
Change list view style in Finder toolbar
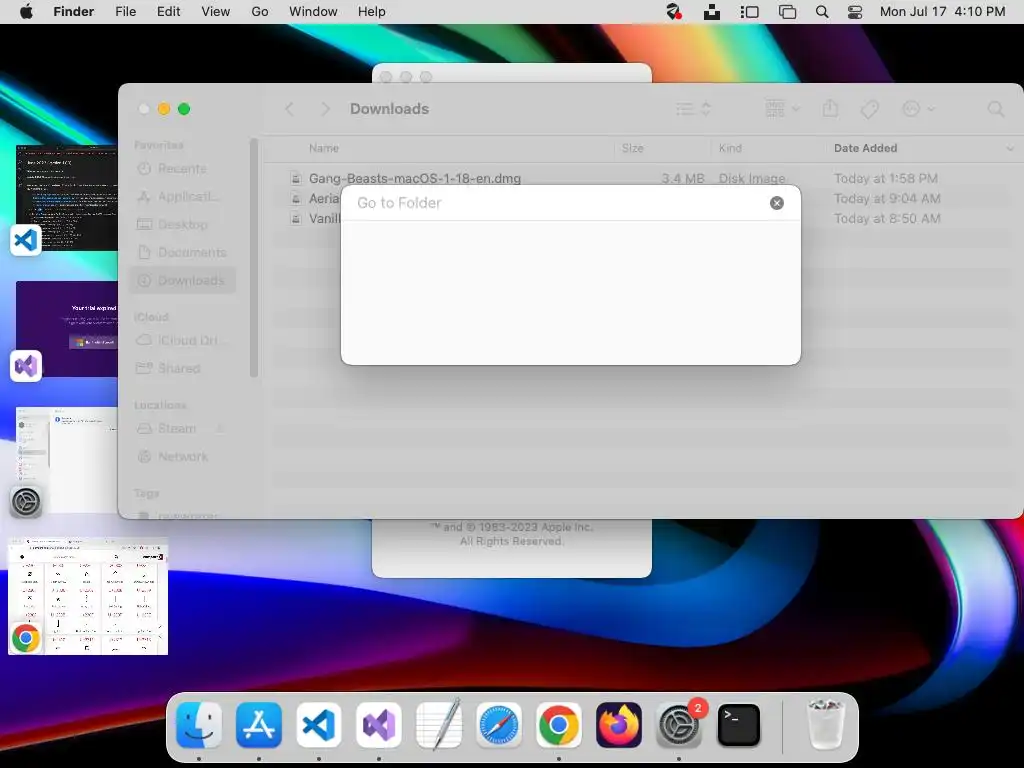tap(693, 109)
